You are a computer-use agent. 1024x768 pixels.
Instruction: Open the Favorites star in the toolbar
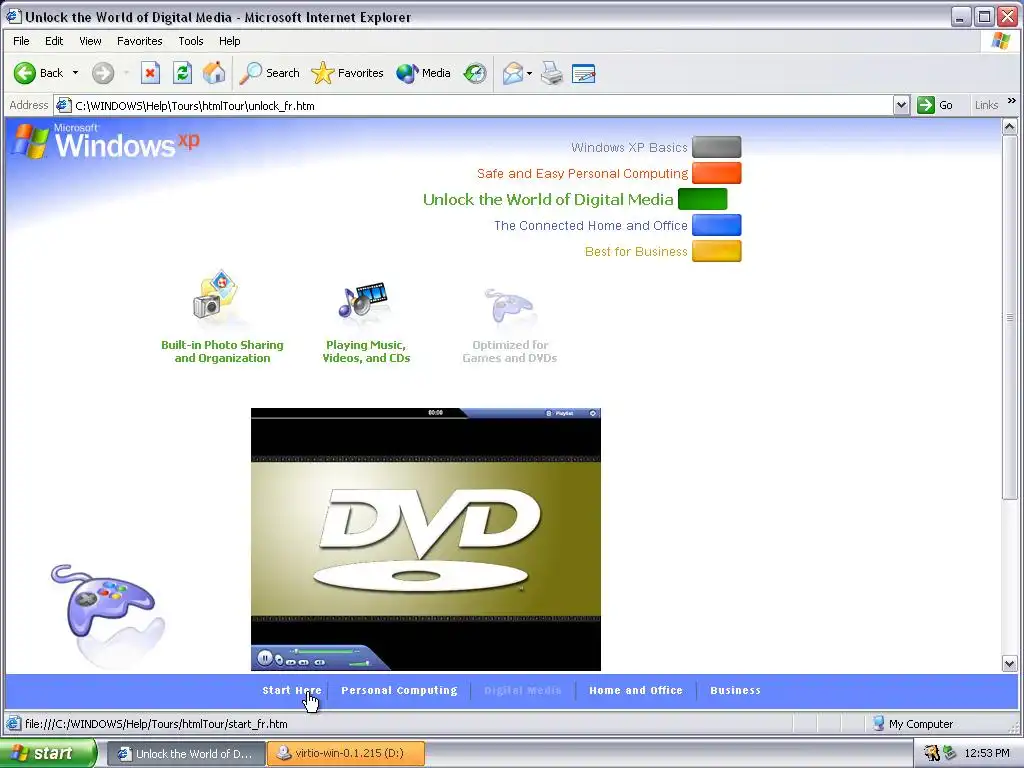(347, 73)
